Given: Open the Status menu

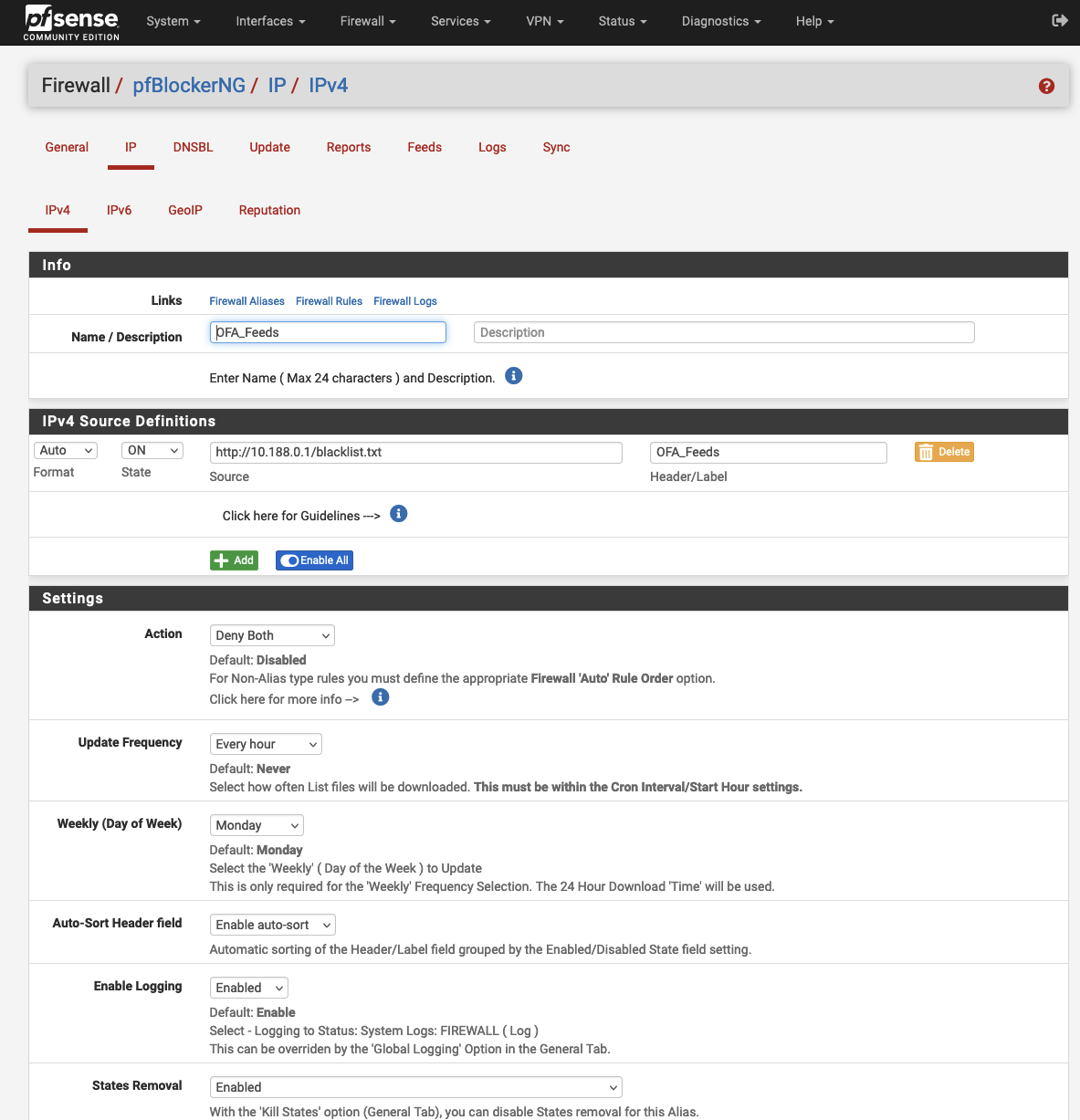Looking at the screenshot, I should 623,21.
